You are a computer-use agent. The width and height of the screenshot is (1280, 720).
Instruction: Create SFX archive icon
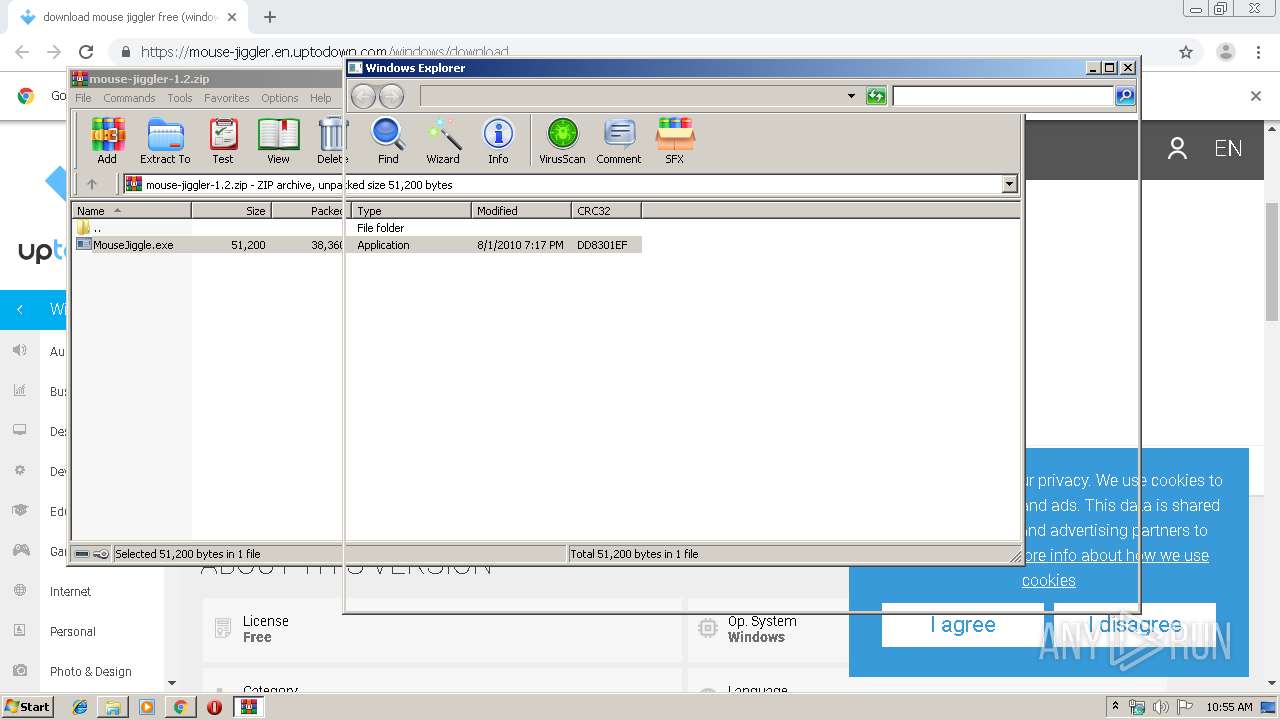(x=675, y=140)
